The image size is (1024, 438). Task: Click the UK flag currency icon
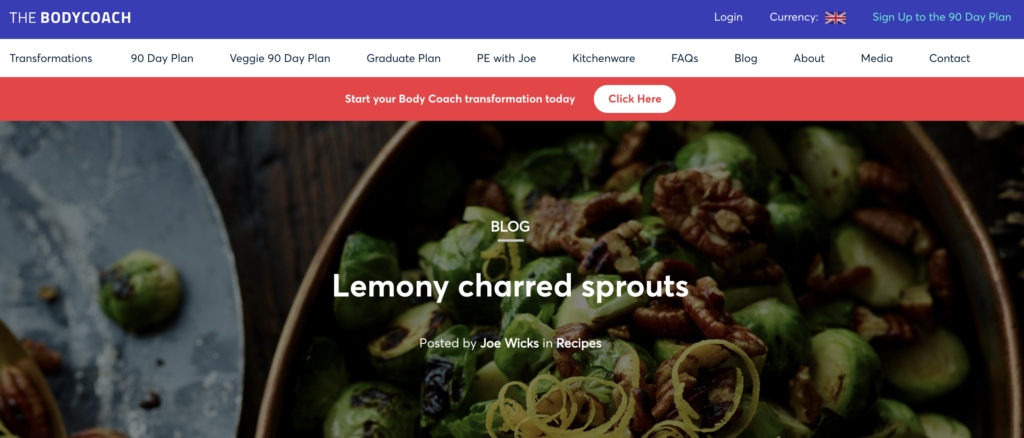(835, 18)
